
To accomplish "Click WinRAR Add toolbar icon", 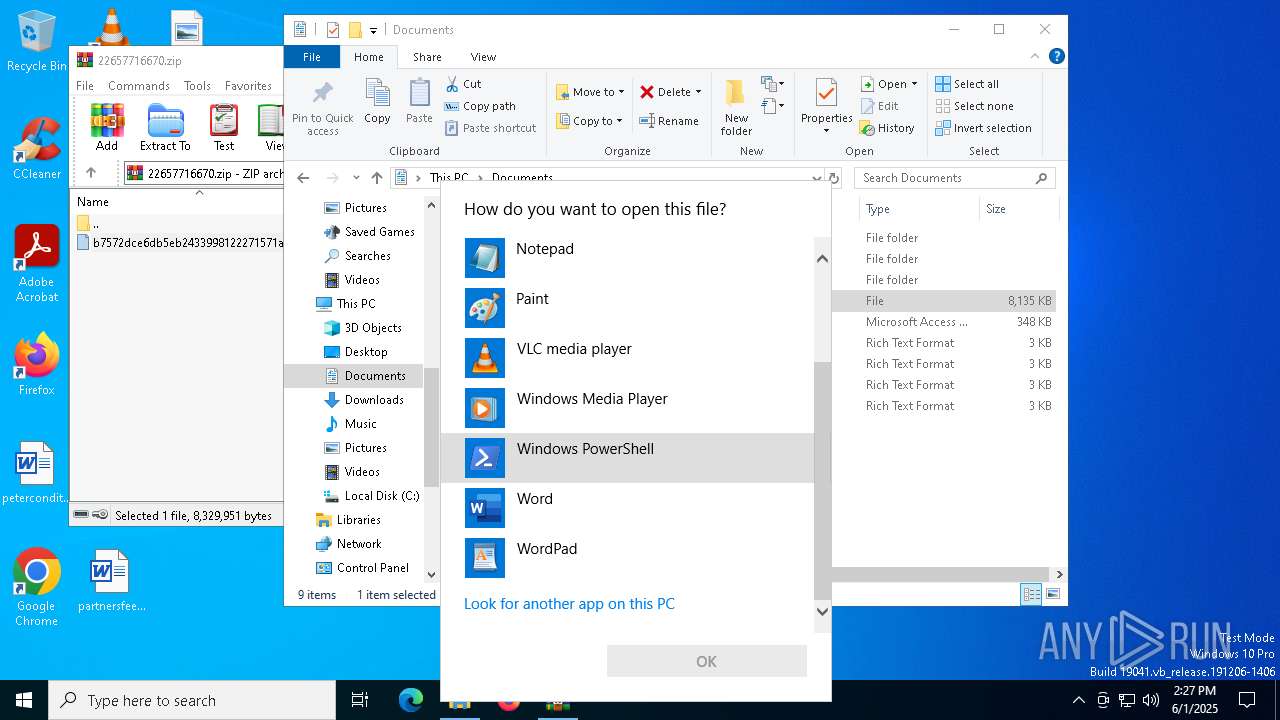I will pyautogui.click(x=107, y=127).
